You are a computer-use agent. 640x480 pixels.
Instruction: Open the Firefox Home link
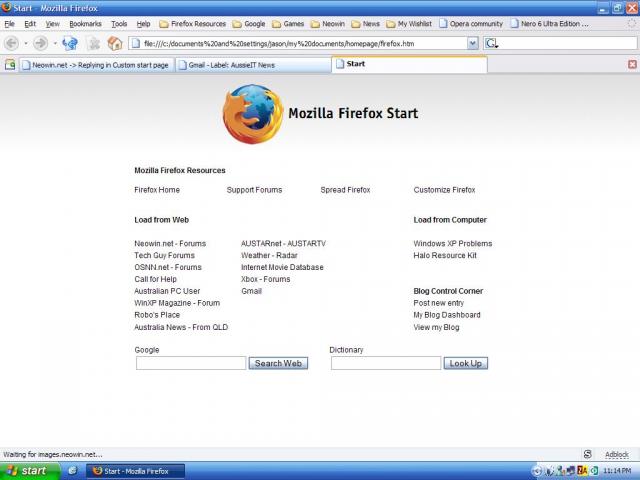click(157, 190)
